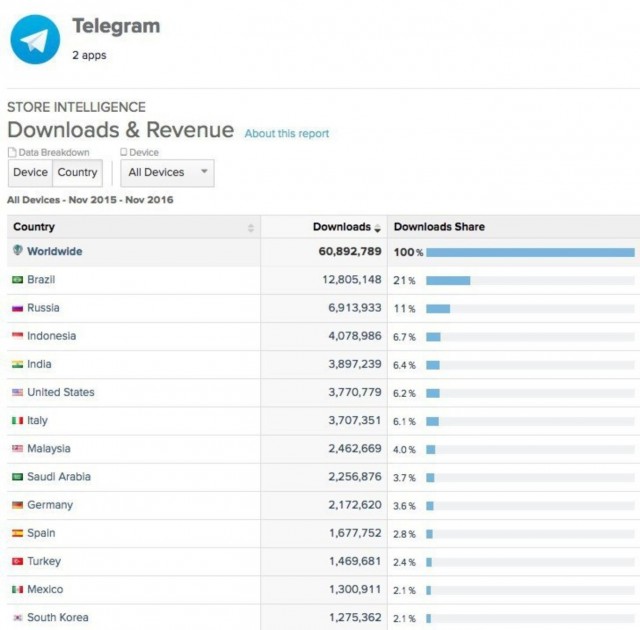This screenshot has width=640, height=630.
Task: Select the Brazil country name
Action: pos(41,280)
